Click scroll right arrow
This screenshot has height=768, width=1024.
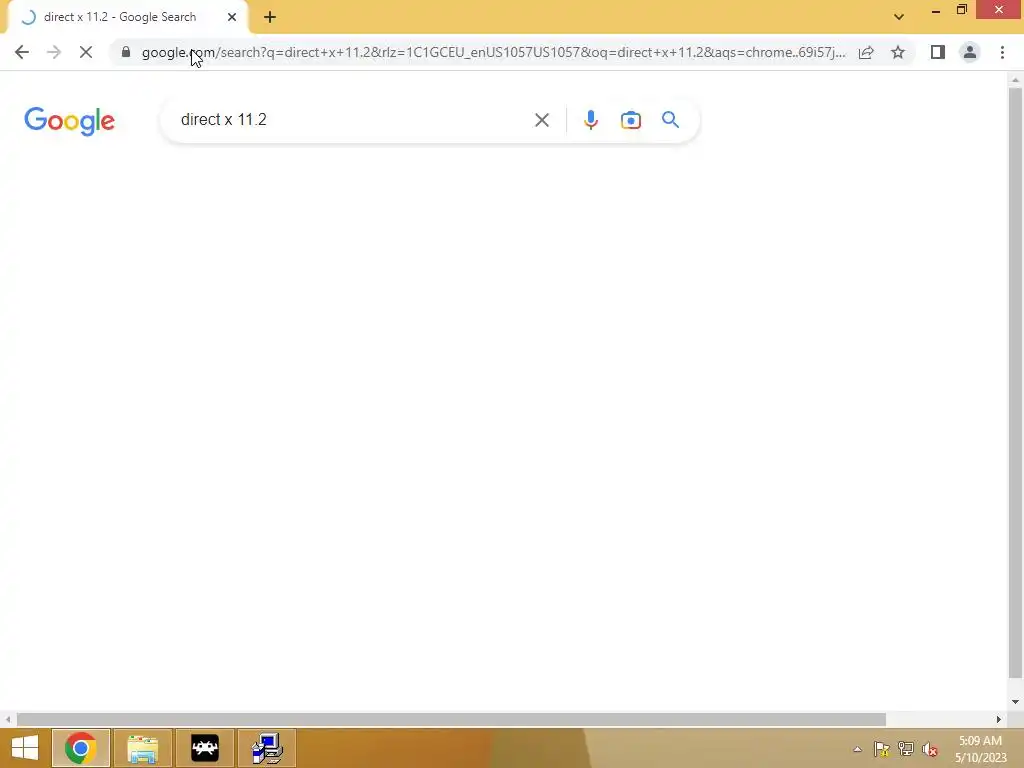pos(999,719)
